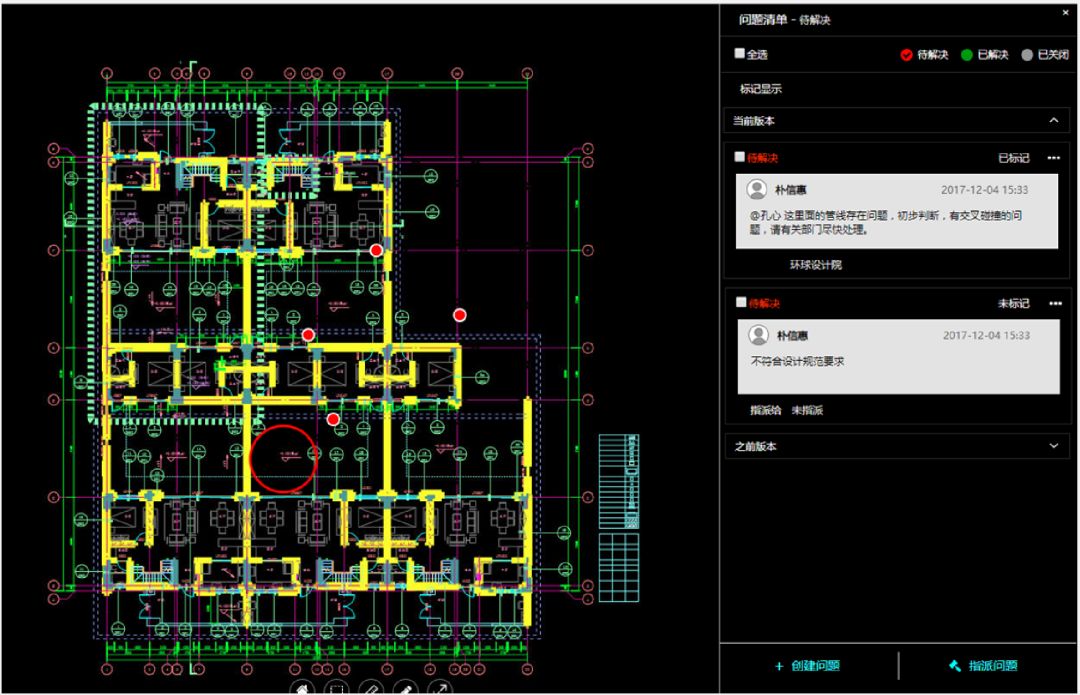Select the rectangle selection tool icon
The width and height of the screenshot is (1080, 695).
(338, 688)
